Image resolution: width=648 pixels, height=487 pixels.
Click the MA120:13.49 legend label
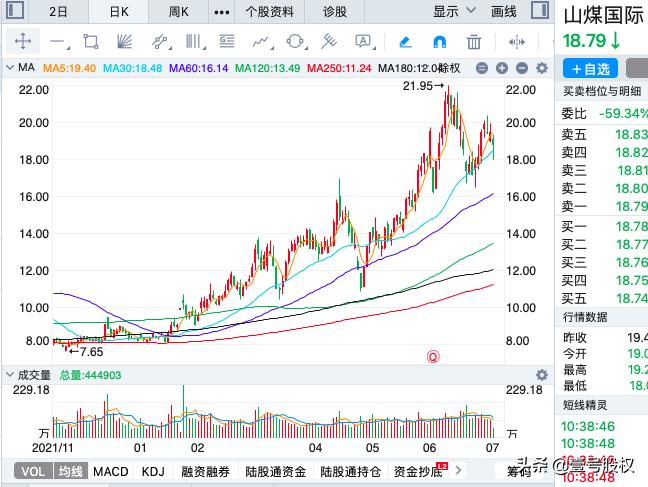(x=267, y=68)
